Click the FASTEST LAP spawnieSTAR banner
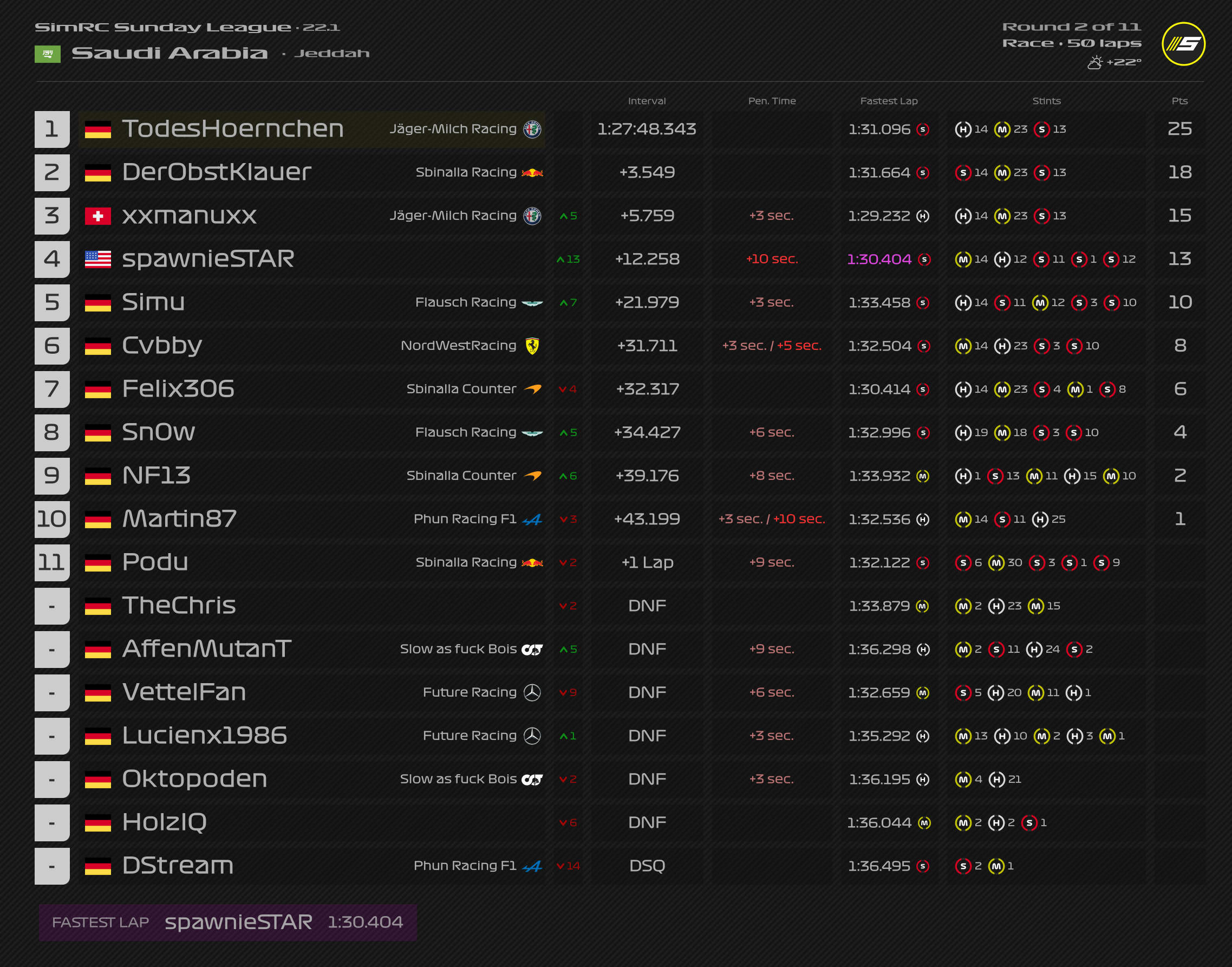 [227, 922]
